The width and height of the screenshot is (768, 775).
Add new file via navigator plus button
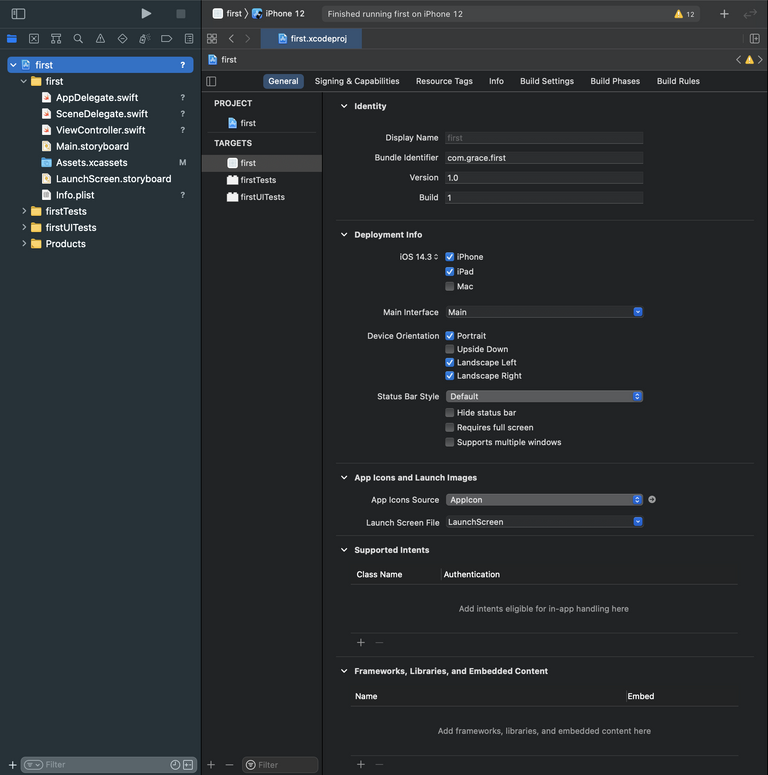coord(12,765)
